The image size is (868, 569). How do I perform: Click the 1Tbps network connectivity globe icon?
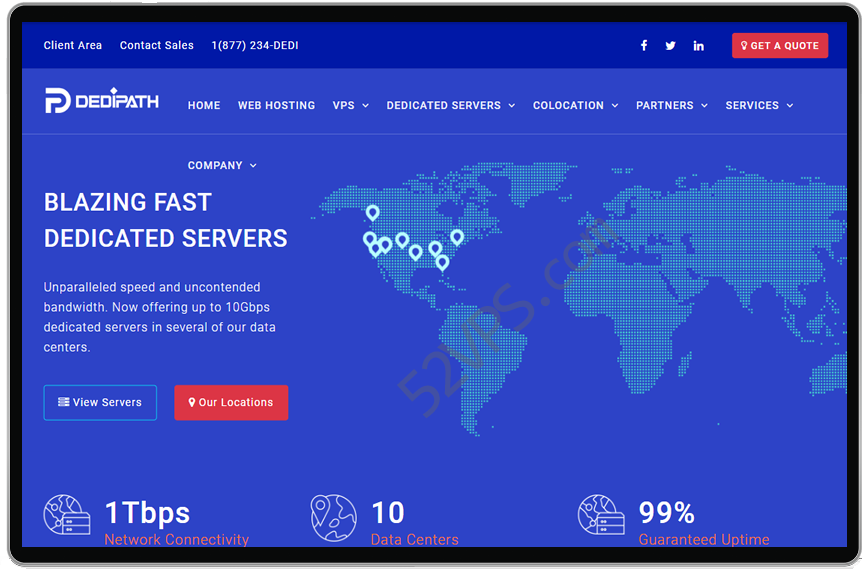[x=67, y=515]
